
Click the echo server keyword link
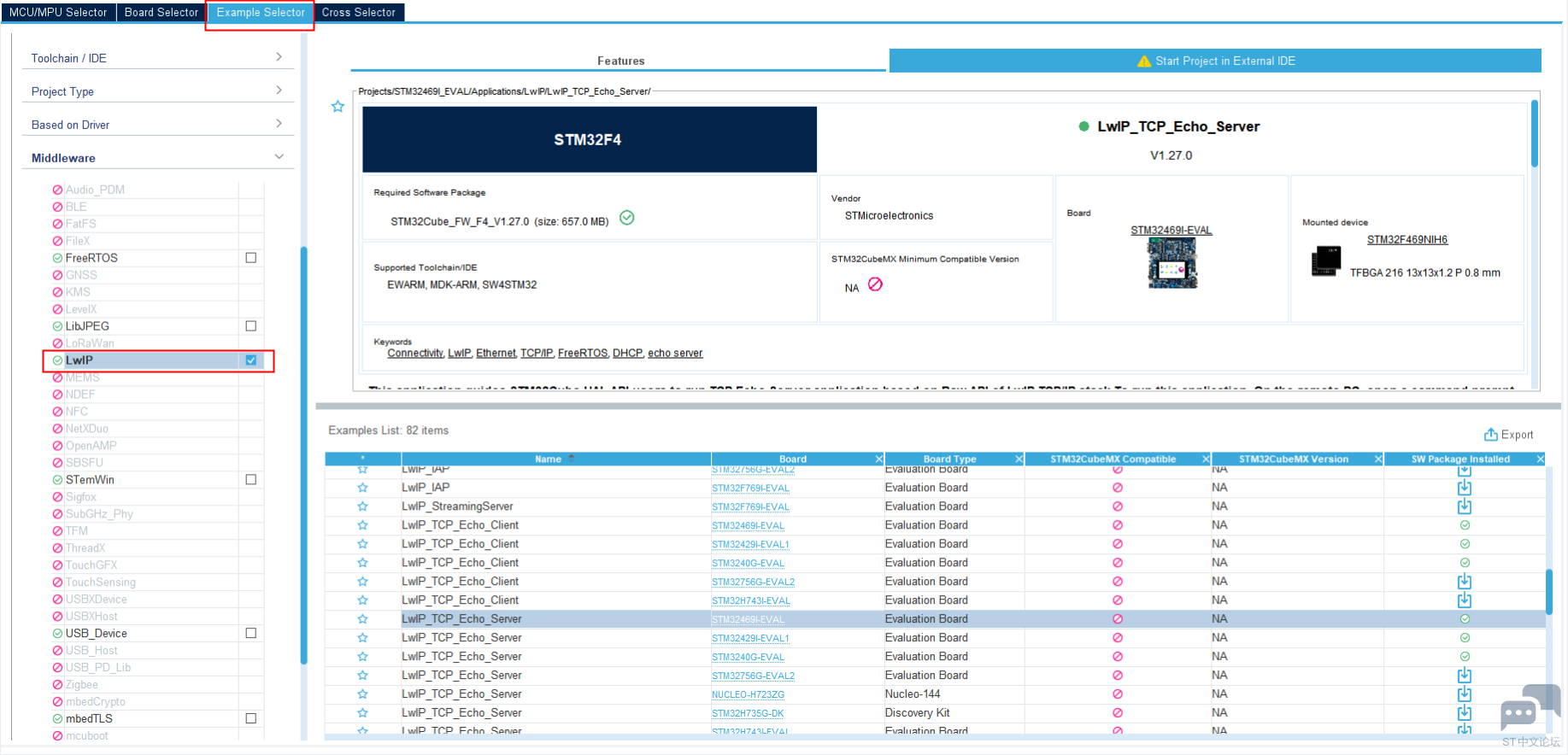[675, 354]
